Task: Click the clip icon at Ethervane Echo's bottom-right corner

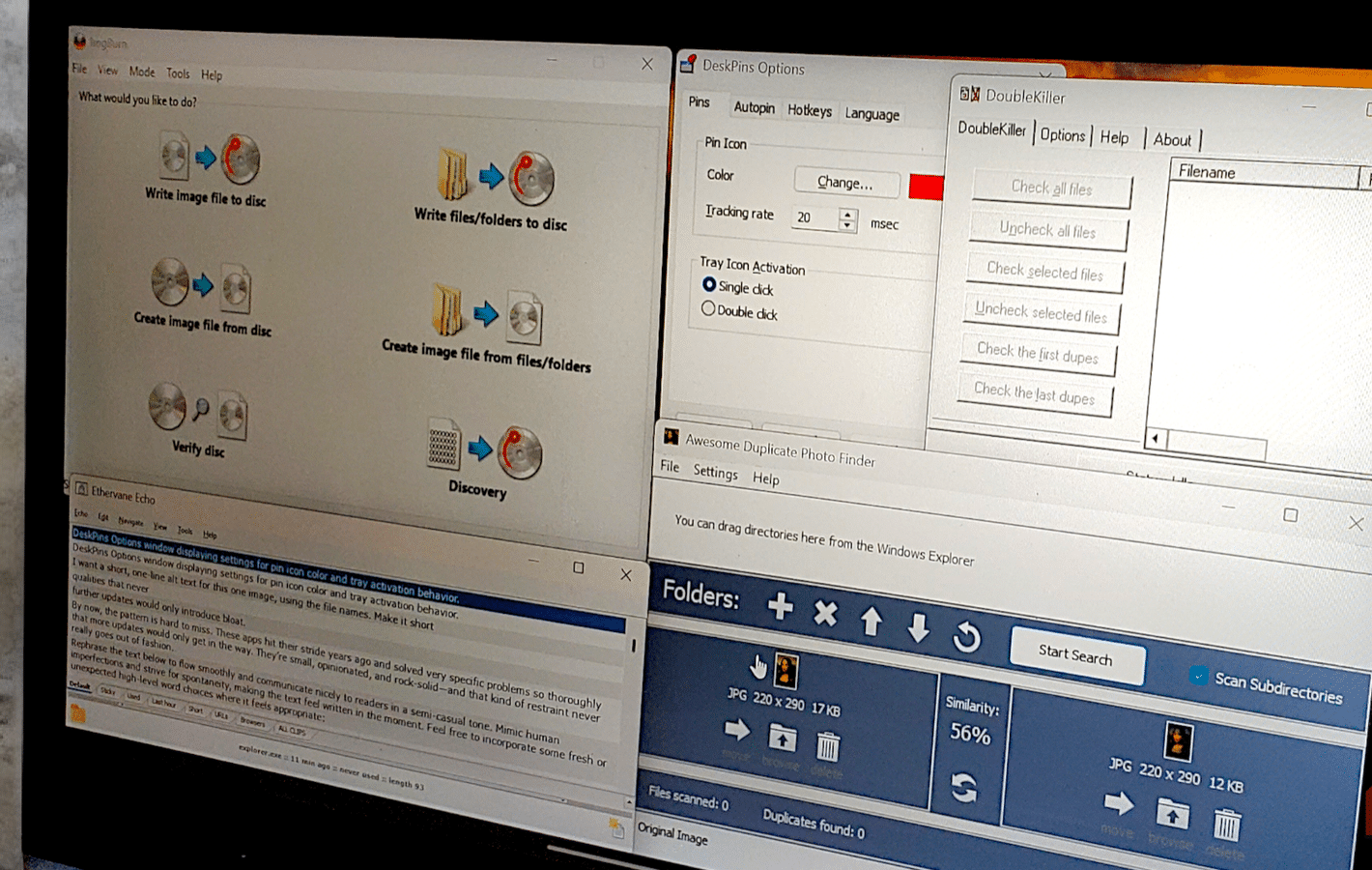Action: coord(615,827)
